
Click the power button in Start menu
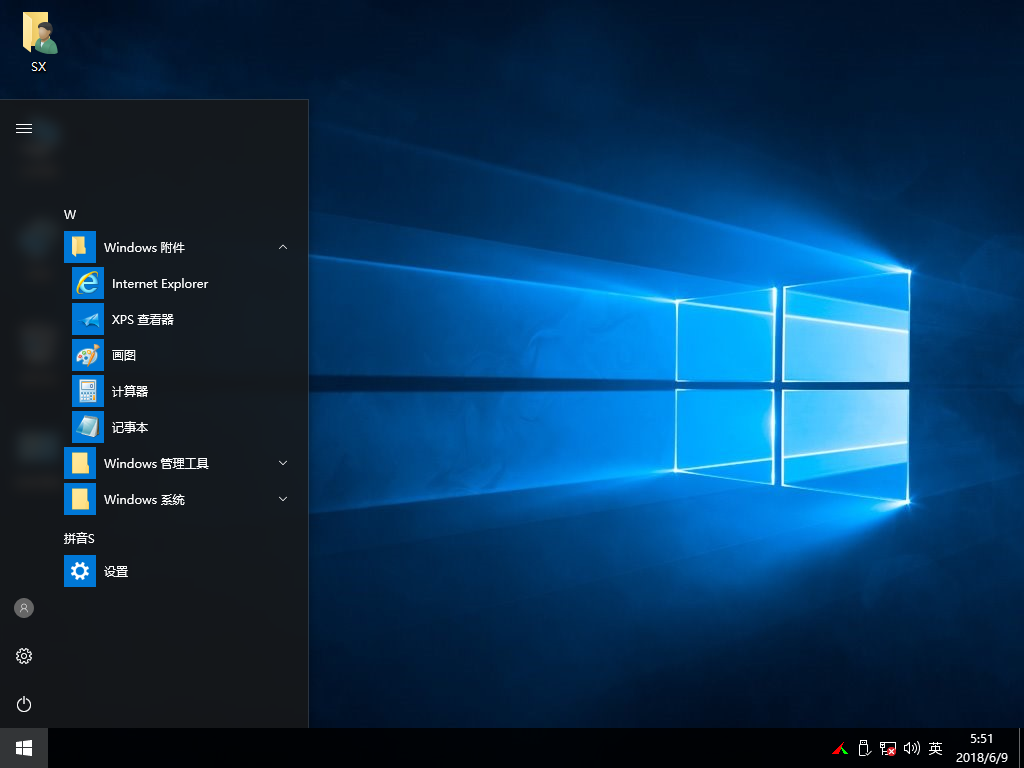24,704
